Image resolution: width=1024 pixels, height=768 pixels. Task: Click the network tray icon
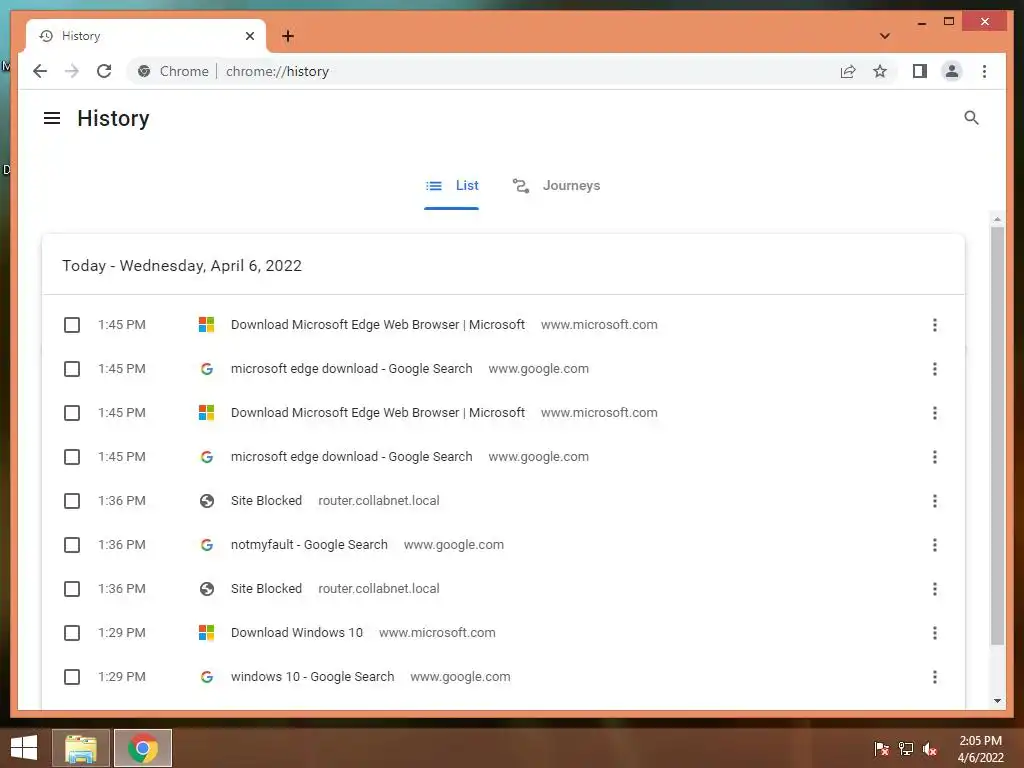[906, 748]
